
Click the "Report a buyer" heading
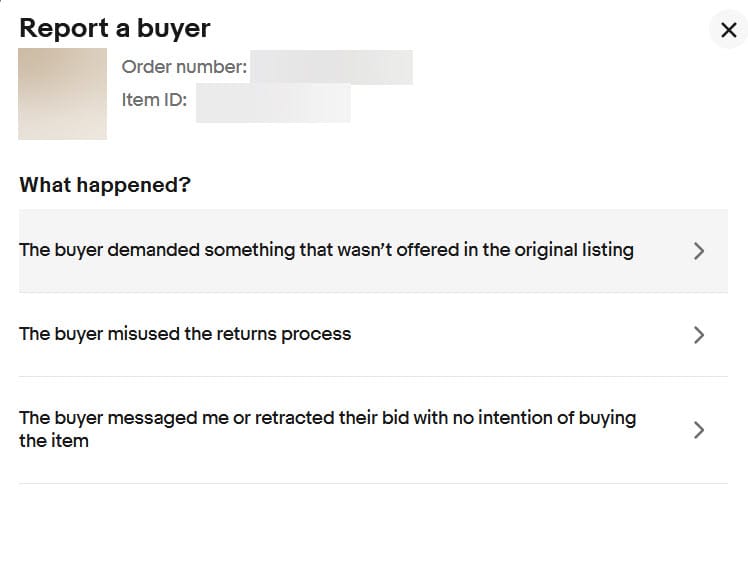click(115, 28)
